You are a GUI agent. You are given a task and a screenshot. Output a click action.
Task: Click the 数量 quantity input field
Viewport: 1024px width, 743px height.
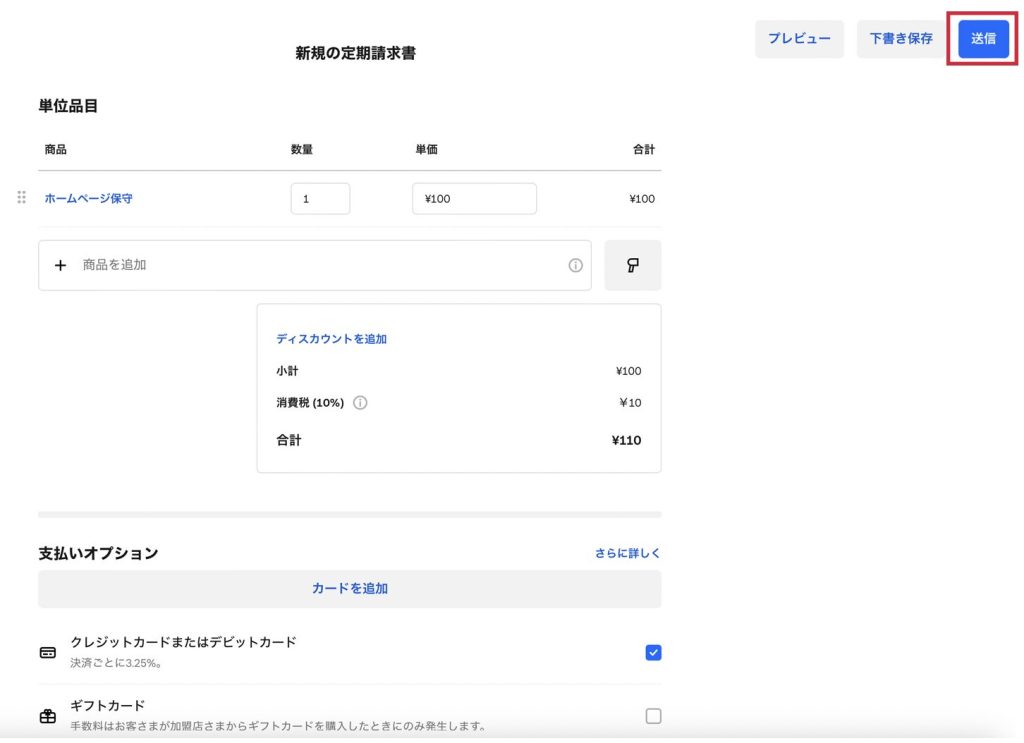(320, 199)
